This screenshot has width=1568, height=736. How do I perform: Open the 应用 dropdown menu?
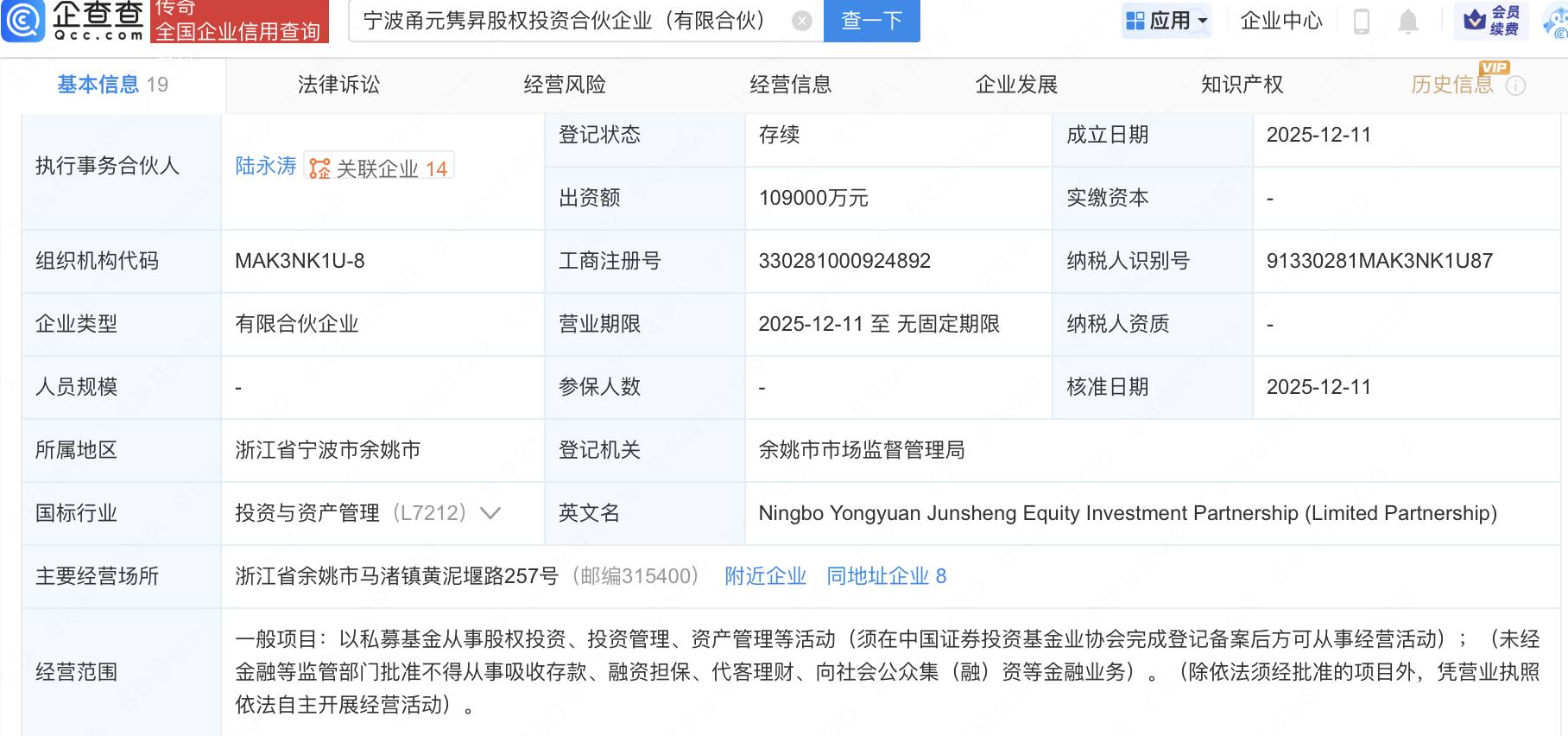click(x=1167, y=21)
